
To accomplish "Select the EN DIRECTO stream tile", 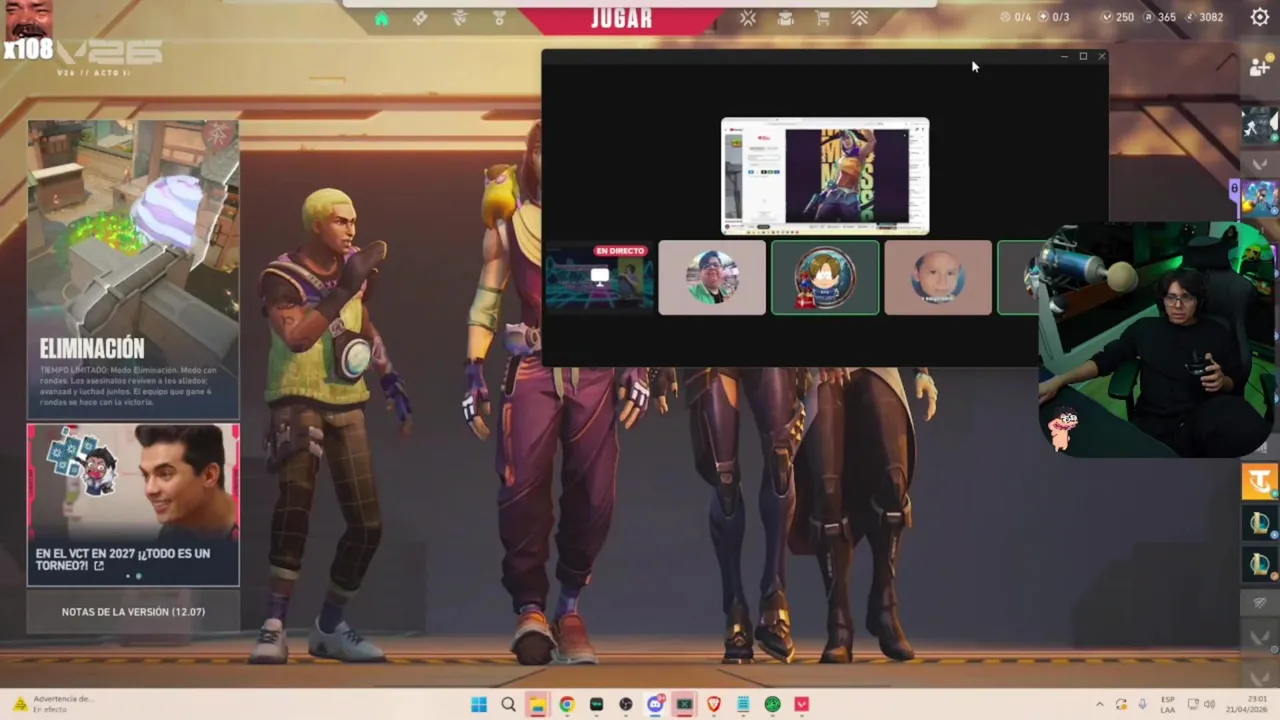I will (x=599, y=278).
